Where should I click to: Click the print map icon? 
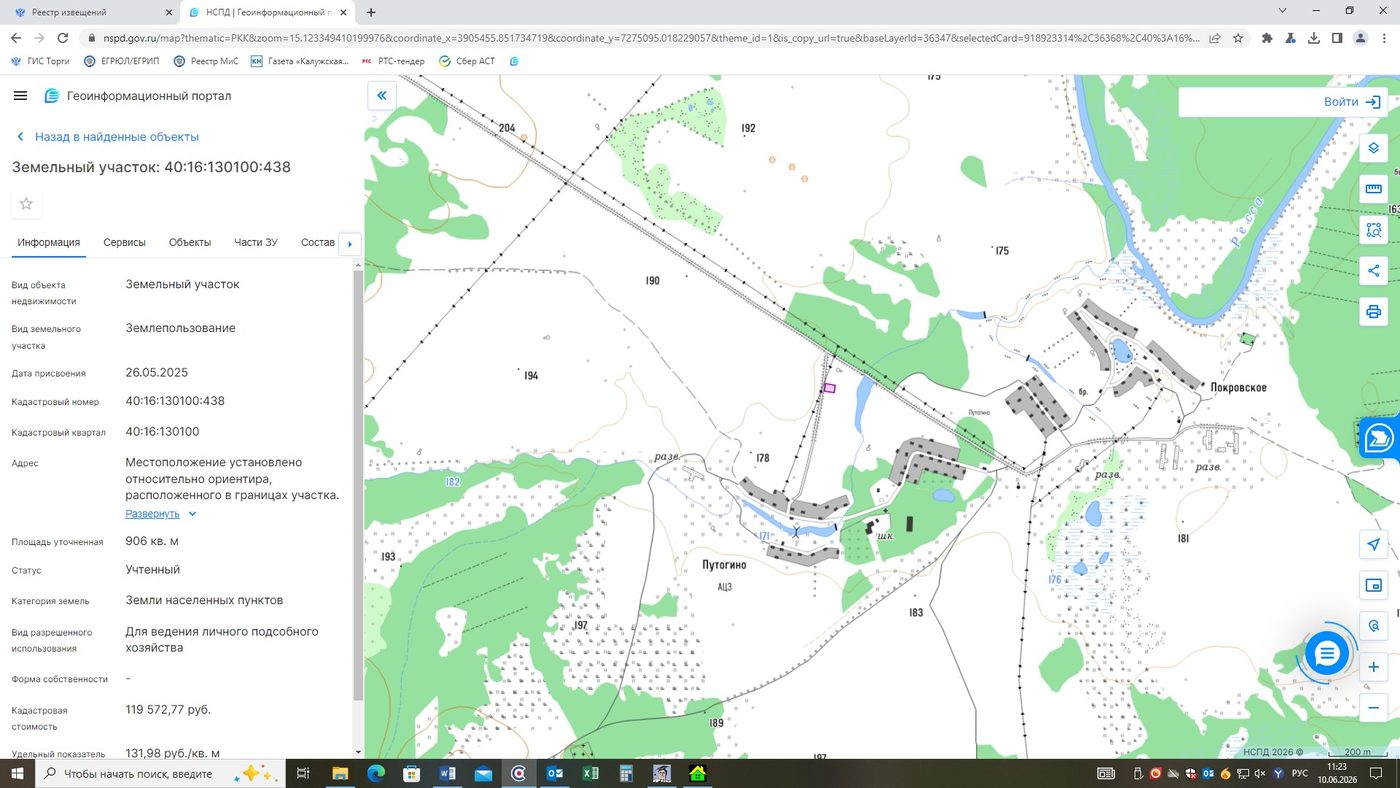click(1373, 312)
